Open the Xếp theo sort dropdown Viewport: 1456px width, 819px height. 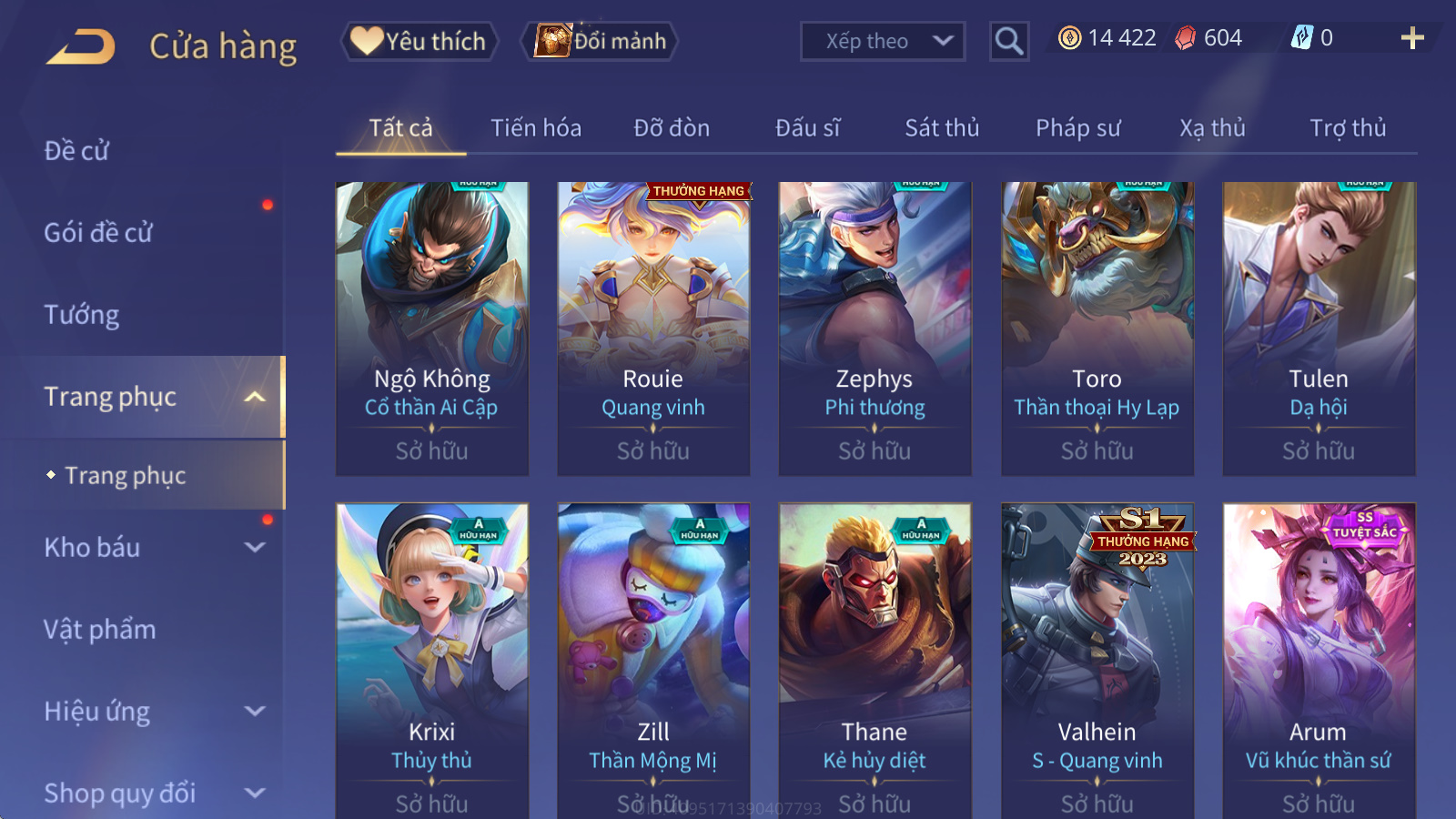tap(883, 41)
